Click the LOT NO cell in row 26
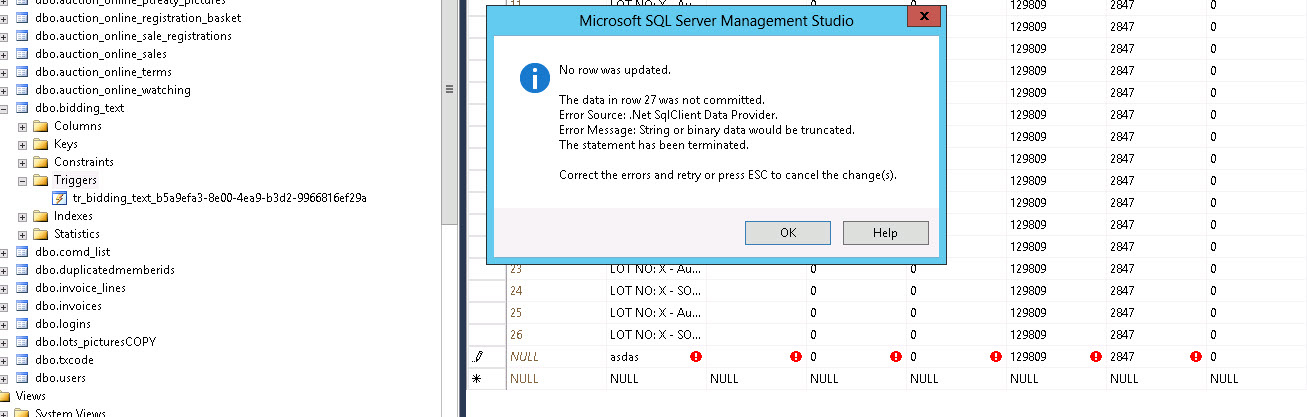The width and height of the screenshot is (1307, 417). coord(656,334)
